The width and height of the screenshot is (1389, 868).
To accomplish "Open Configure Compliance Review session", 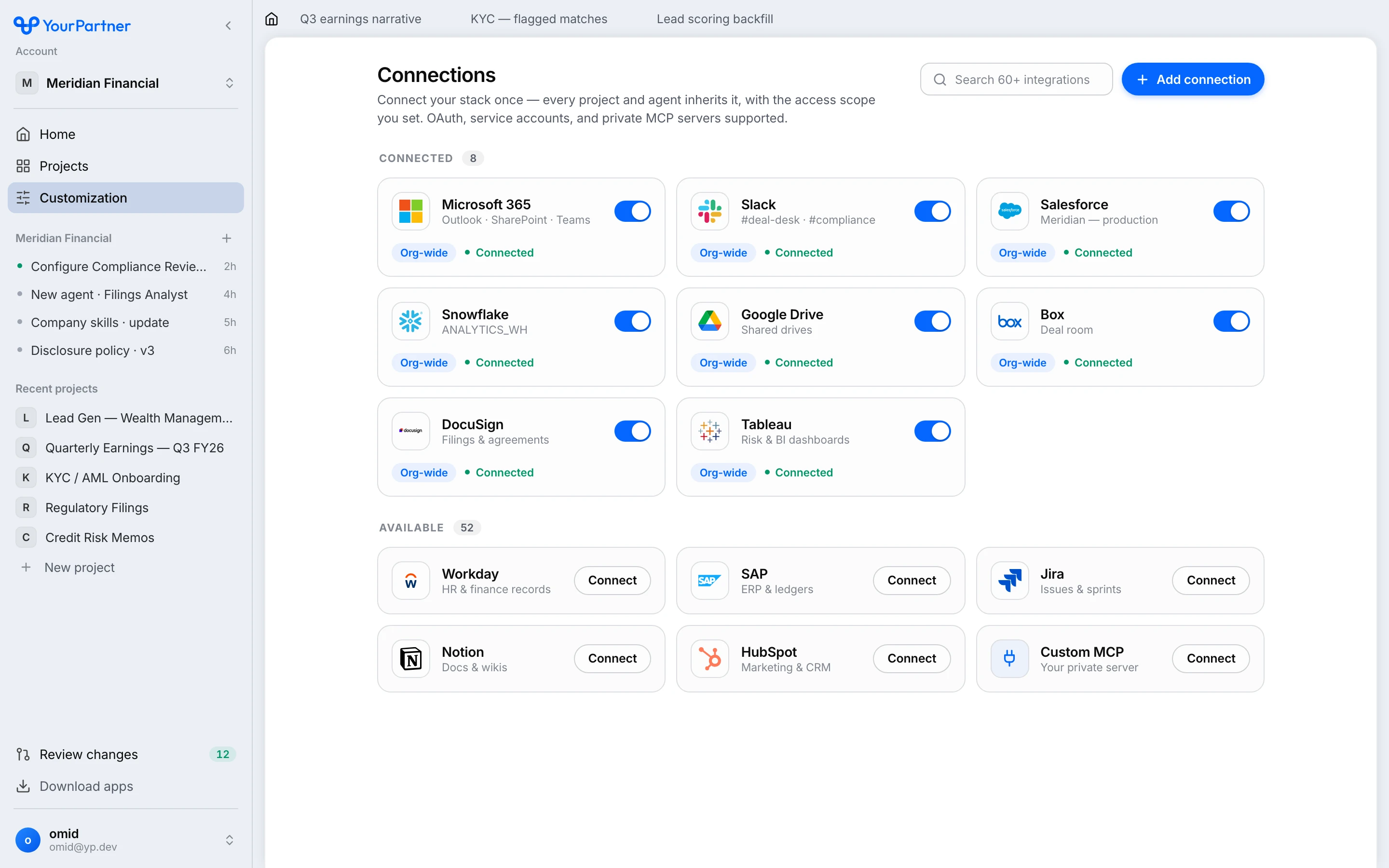I will point(126,266).
